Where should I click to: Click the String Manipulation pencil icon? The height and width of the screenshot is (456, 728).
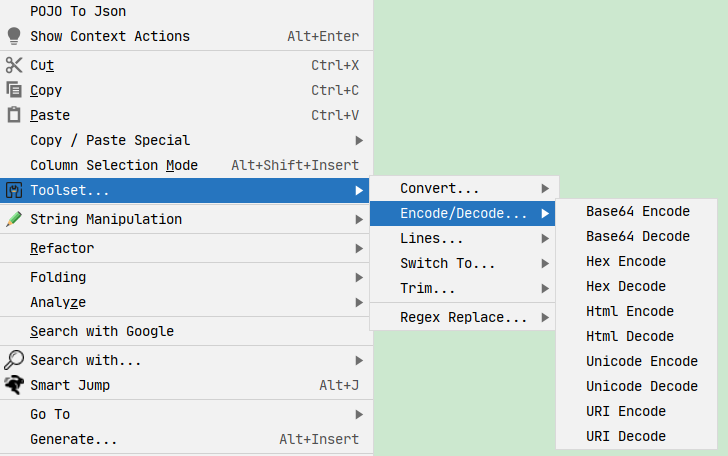tap(14, 219)
